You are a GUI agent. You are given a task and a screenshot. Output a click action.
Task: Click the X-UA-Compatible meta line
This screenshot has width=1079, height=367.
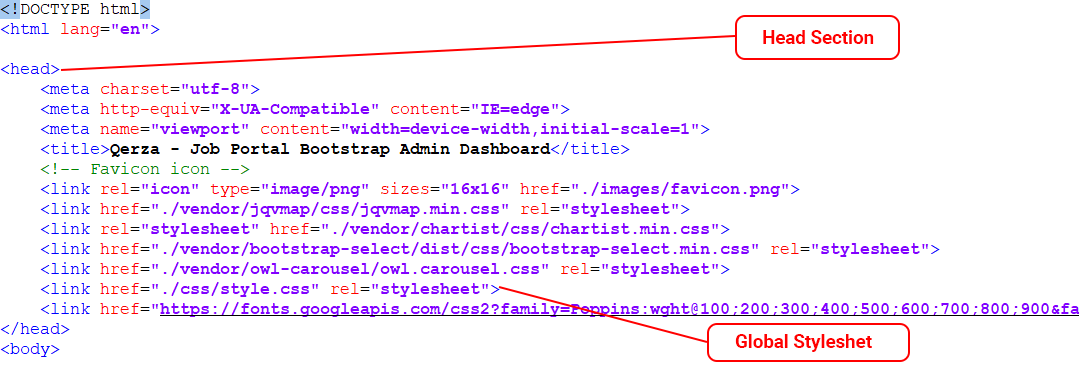tap(305, 109)
